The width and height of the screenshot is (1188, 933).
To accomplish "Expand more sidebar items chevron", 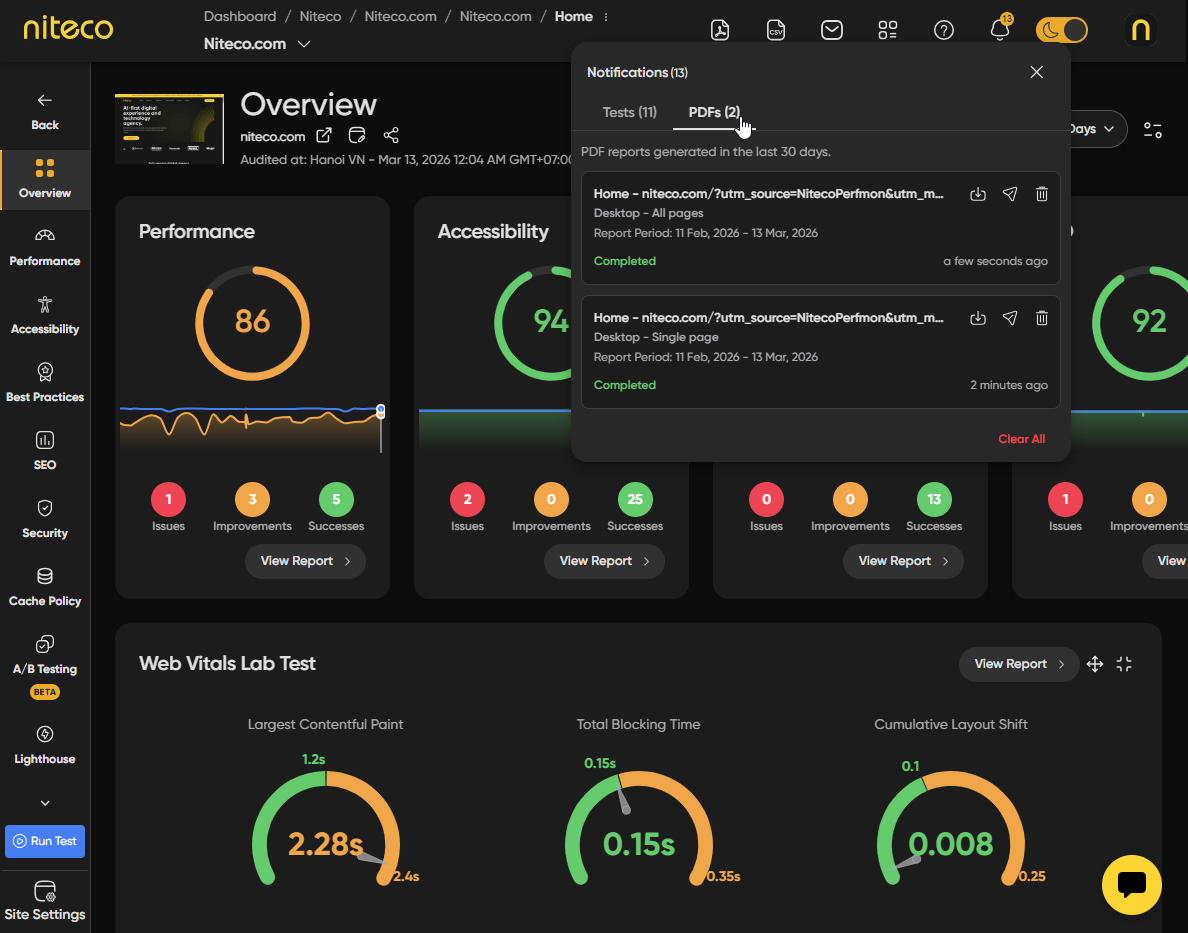I will [x=45, y=803].
